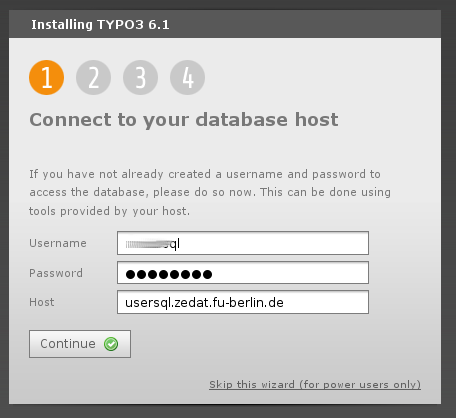Image resolution: width=456 pixels, height=418 pixels.
Task: Click the Username field label
Action: click(58, 243)
